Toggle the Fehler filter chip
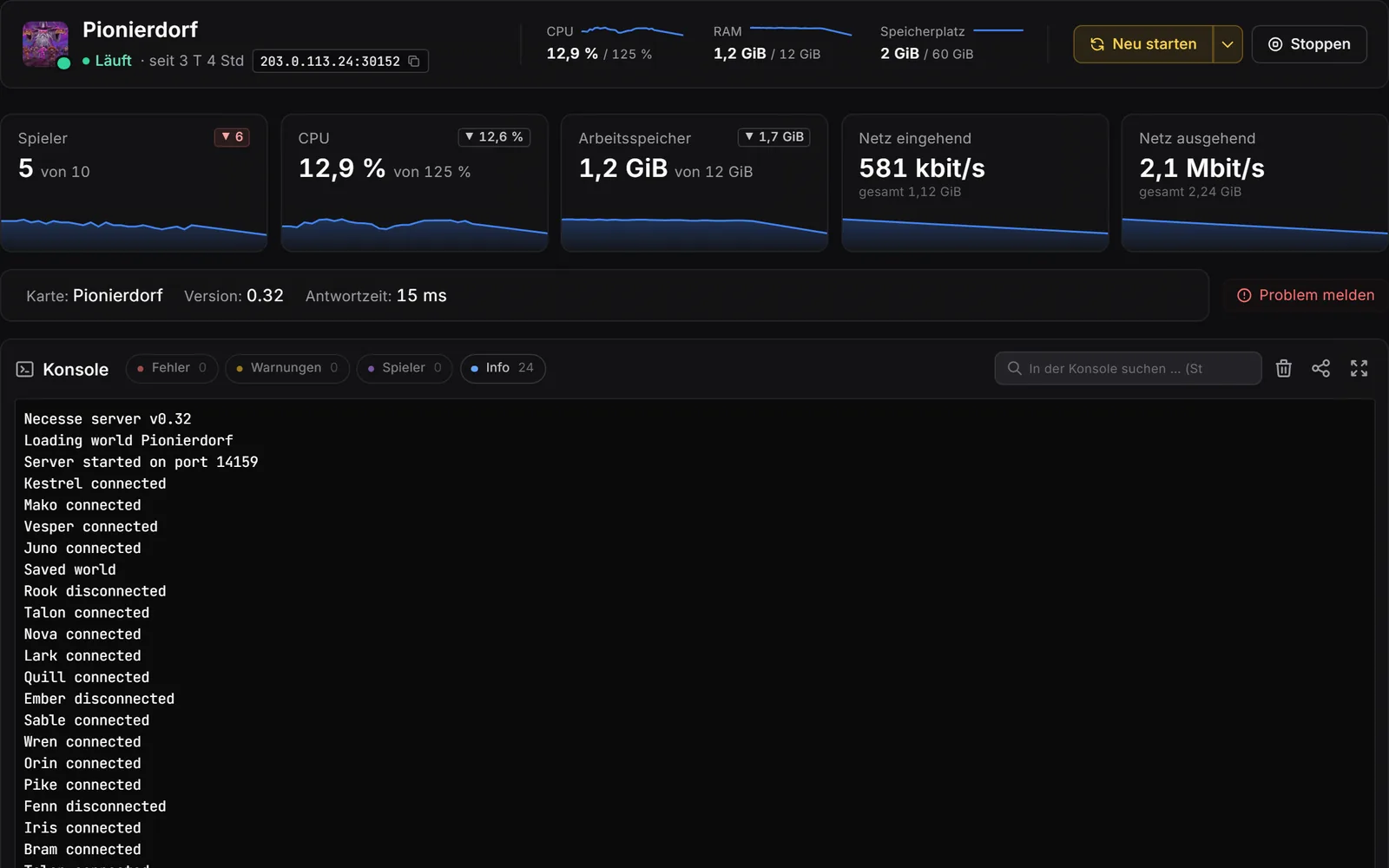This screenshot has width=1389, height=868. 172,368
